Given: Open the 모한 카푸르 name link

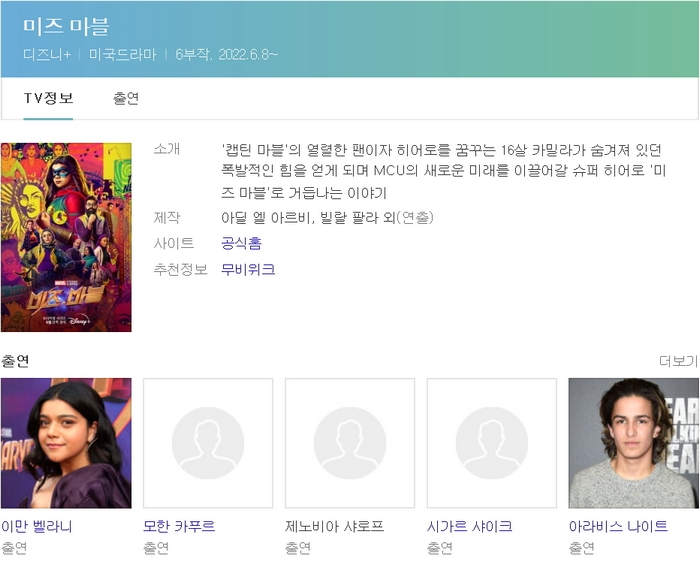Looking at the screenshot, I should 179,526.
